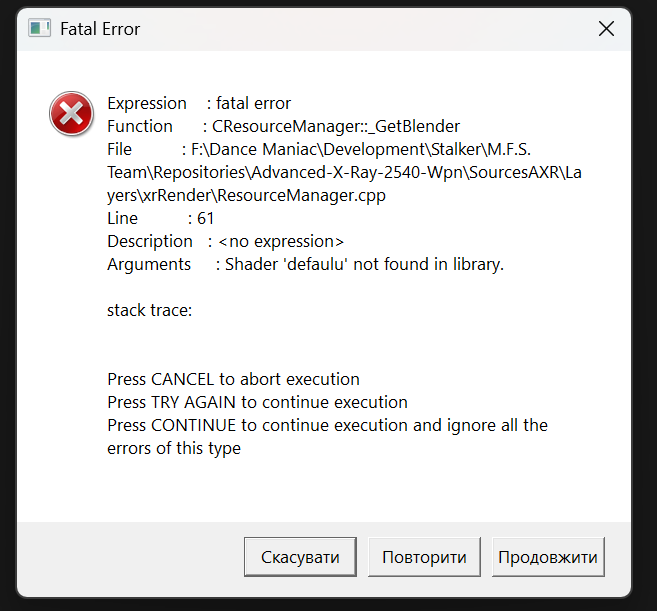
Task: Click the F:\Dance Maniac file path line
Action: pos(344,149)
